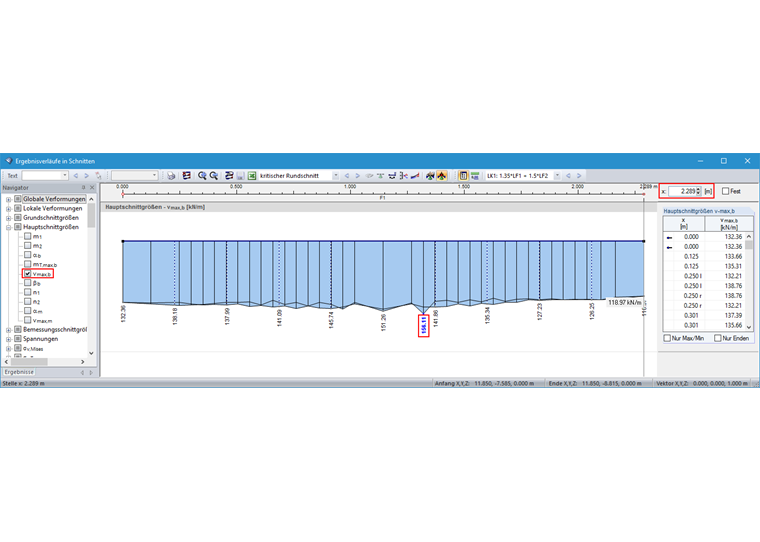This screenshot has width=760, height=542.
Task: Select next load case with arrow after LK1 dropdown
Action: pos(579,175)
